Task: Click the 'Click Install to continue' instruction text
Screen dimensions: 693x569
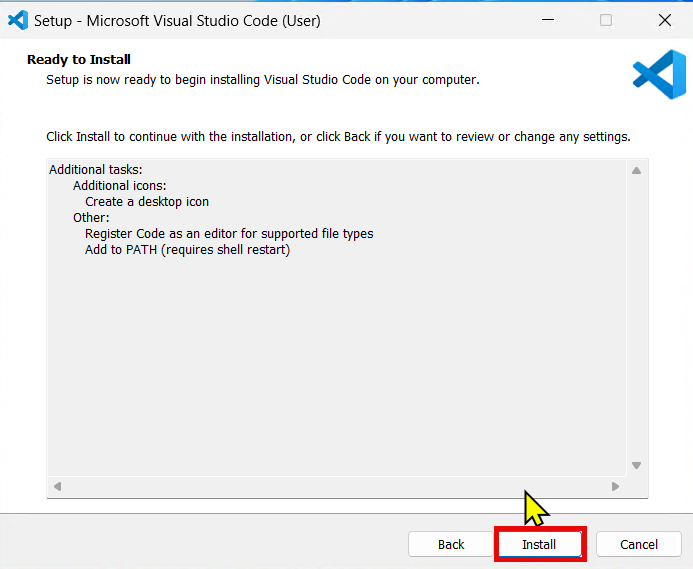Action: pyautogui.click(x=338, y=137)
